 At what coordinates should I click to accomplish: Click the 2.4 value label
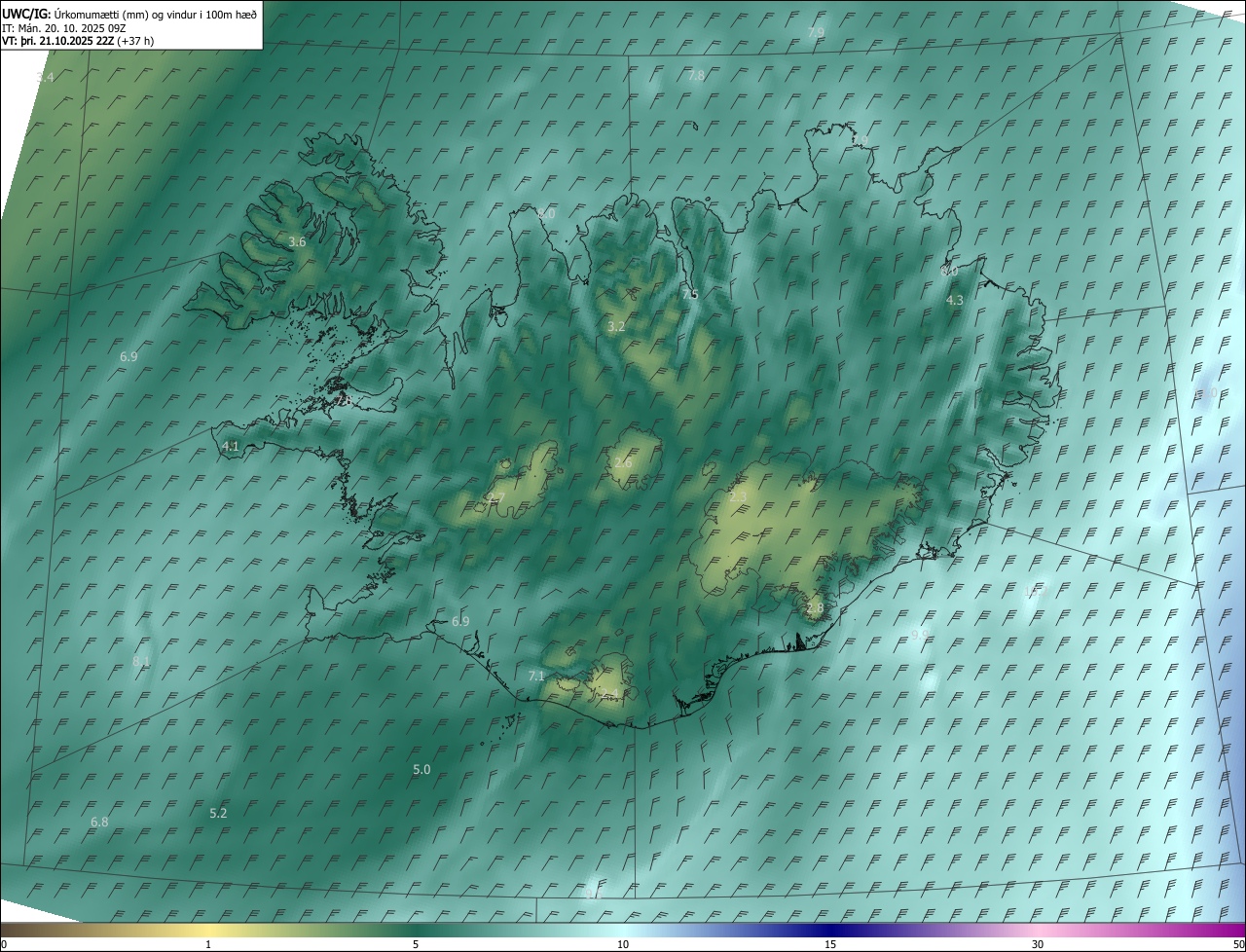click(609, 693)
